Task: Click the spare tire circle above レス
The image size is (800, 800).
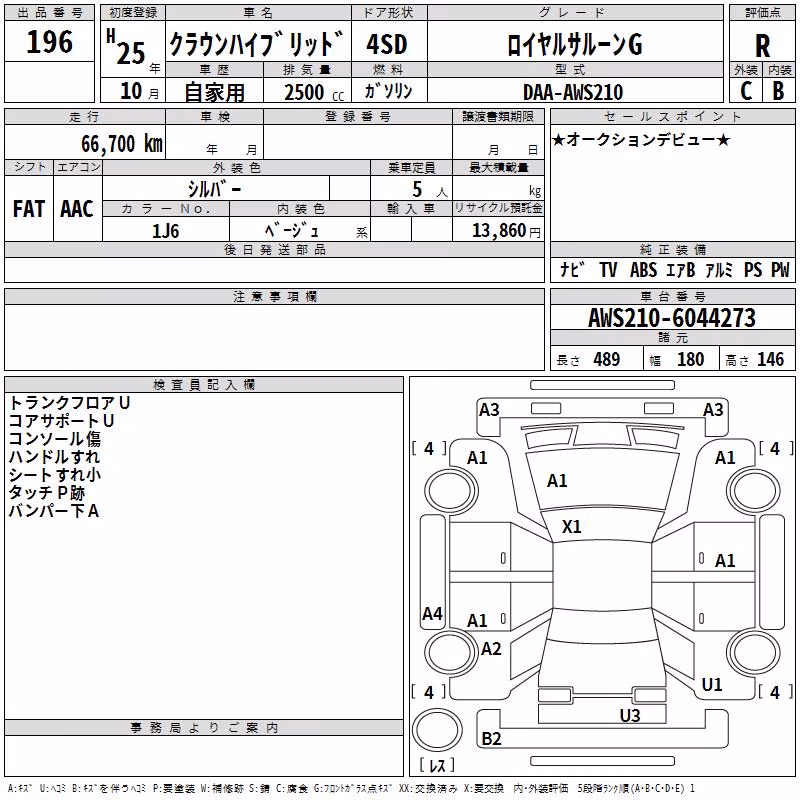Action: [x=437, y=730]
